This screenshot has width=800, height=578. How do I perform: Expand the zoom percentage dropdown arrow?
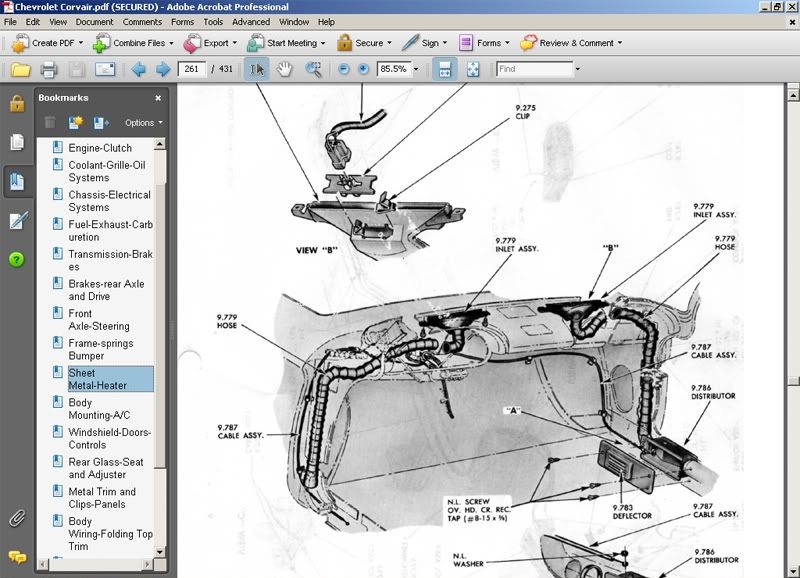416,69
